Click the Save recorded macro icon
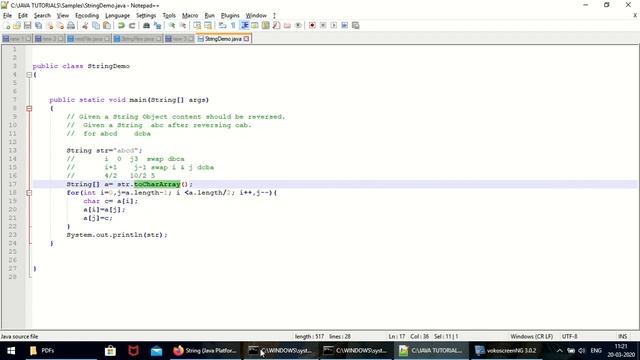This screenshot has height=360, width=640. point(356,25)
